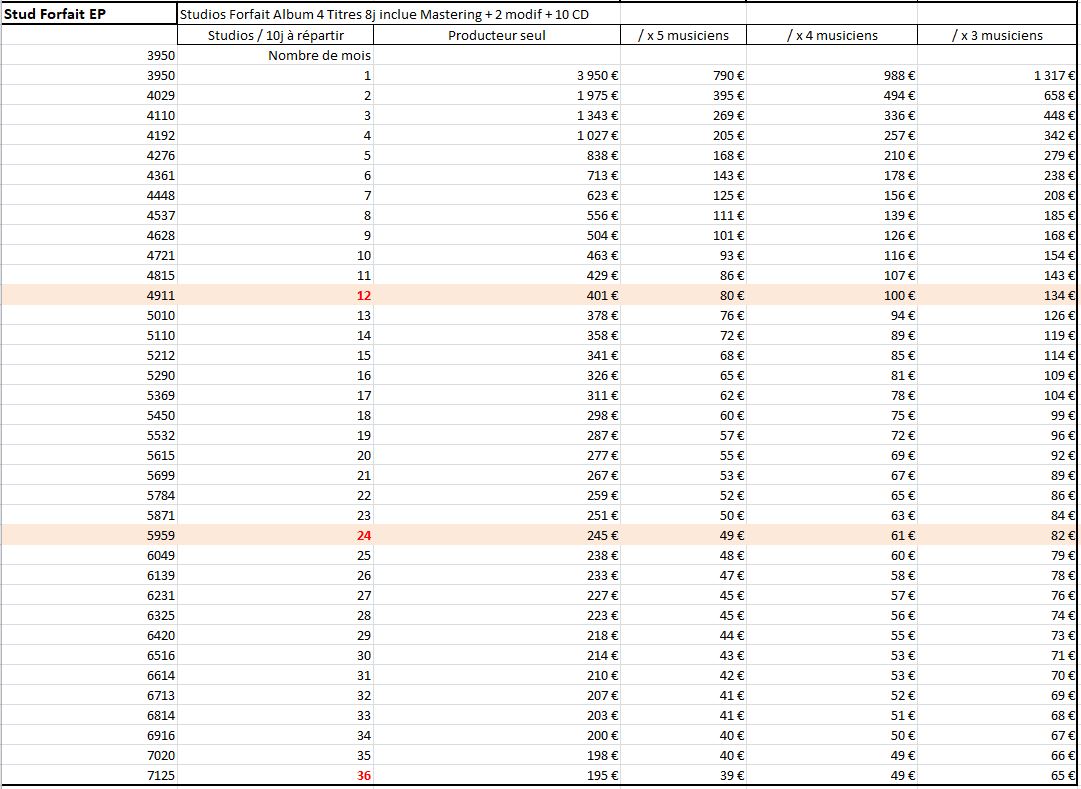The image size is (1081, 789).
Task: Click the 5959 cell in highlighted row
Action: tap(160, 535)
